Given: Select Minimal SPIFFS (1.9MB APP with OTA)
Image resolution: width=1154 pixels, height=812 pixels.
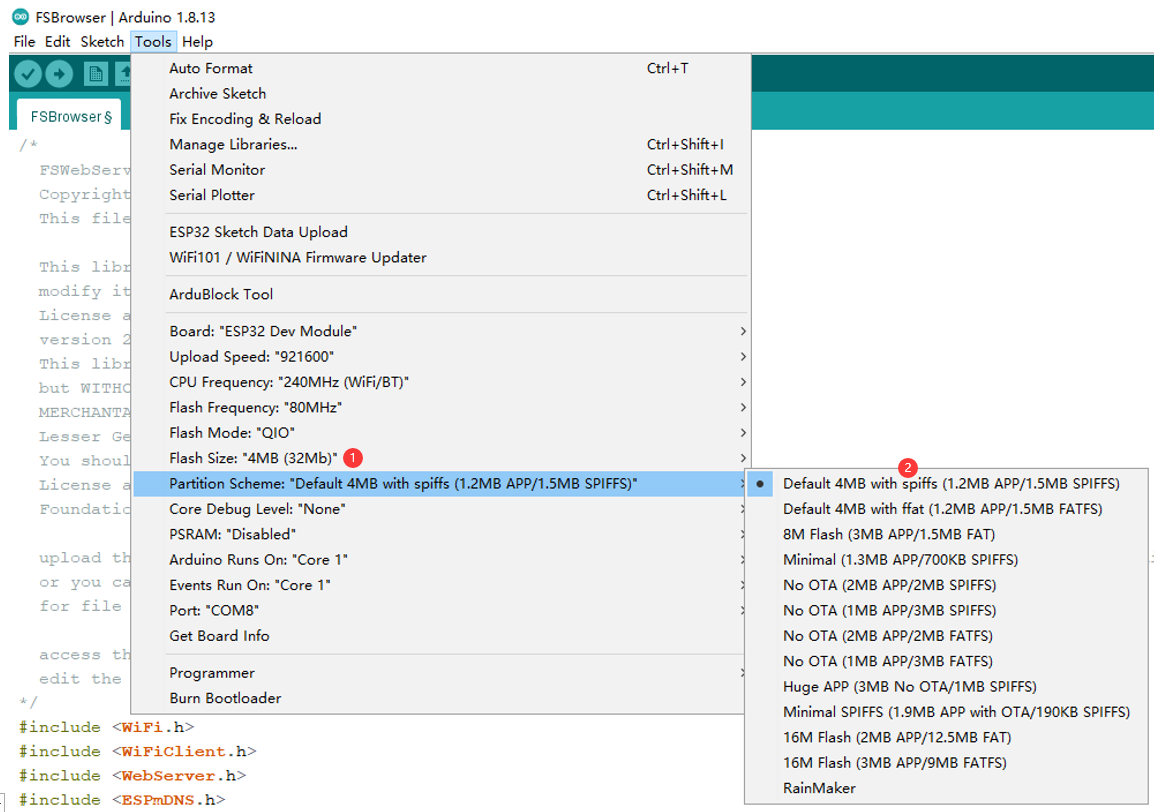Looking at the screenshot, I should point(946,712).
